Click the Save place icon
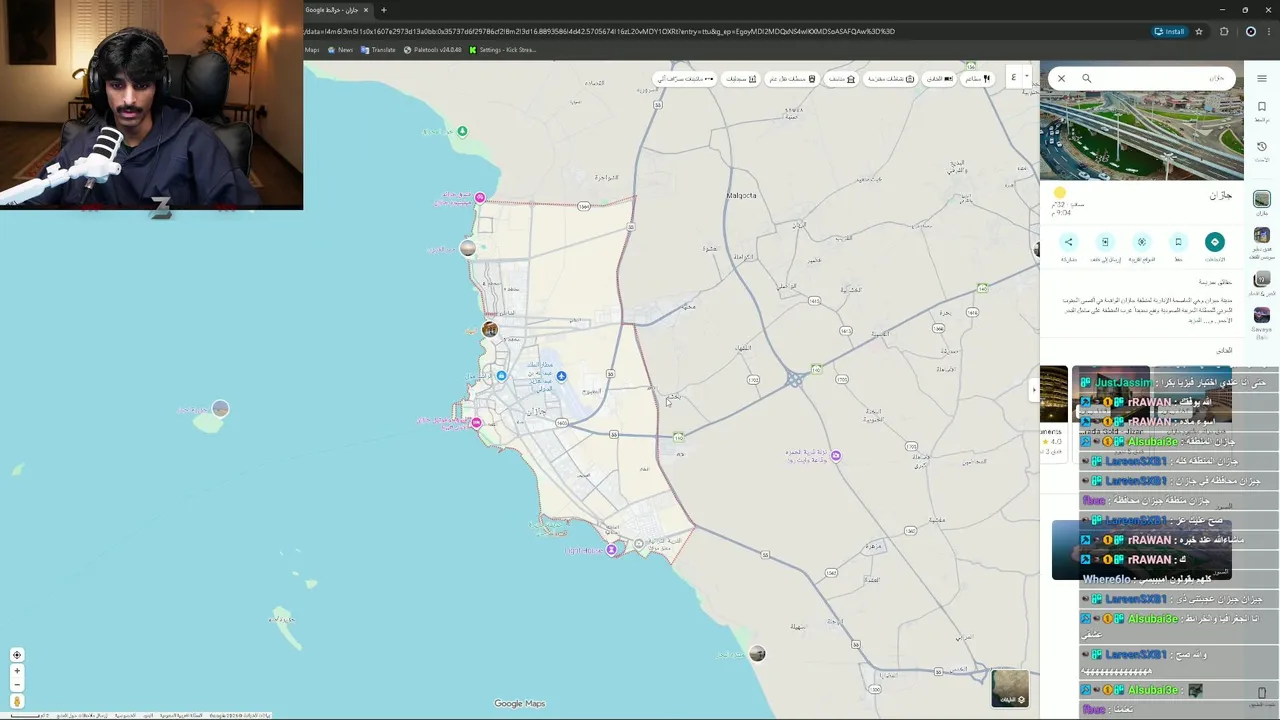Image resolution: width=1280 pixels, height=720 pixels. click(x=1178, y=242)
